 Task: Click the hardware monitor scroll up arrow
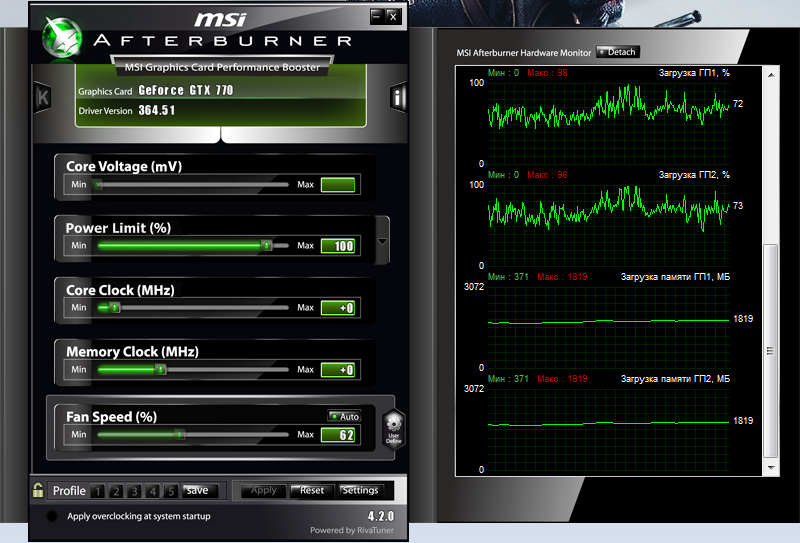(771, 75)
